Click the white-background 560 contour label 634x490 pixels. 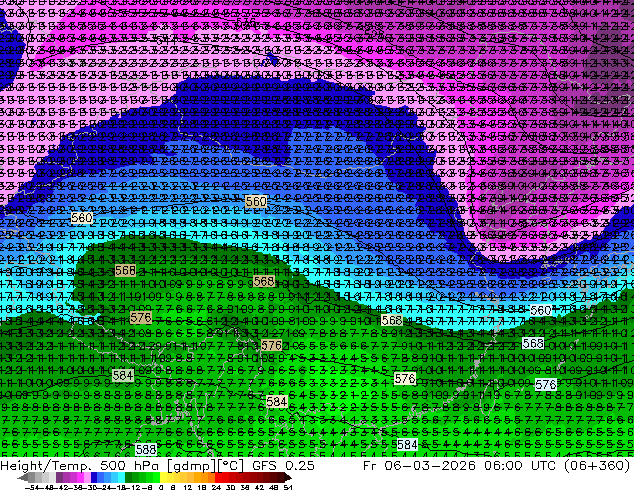tap(541, 310)
